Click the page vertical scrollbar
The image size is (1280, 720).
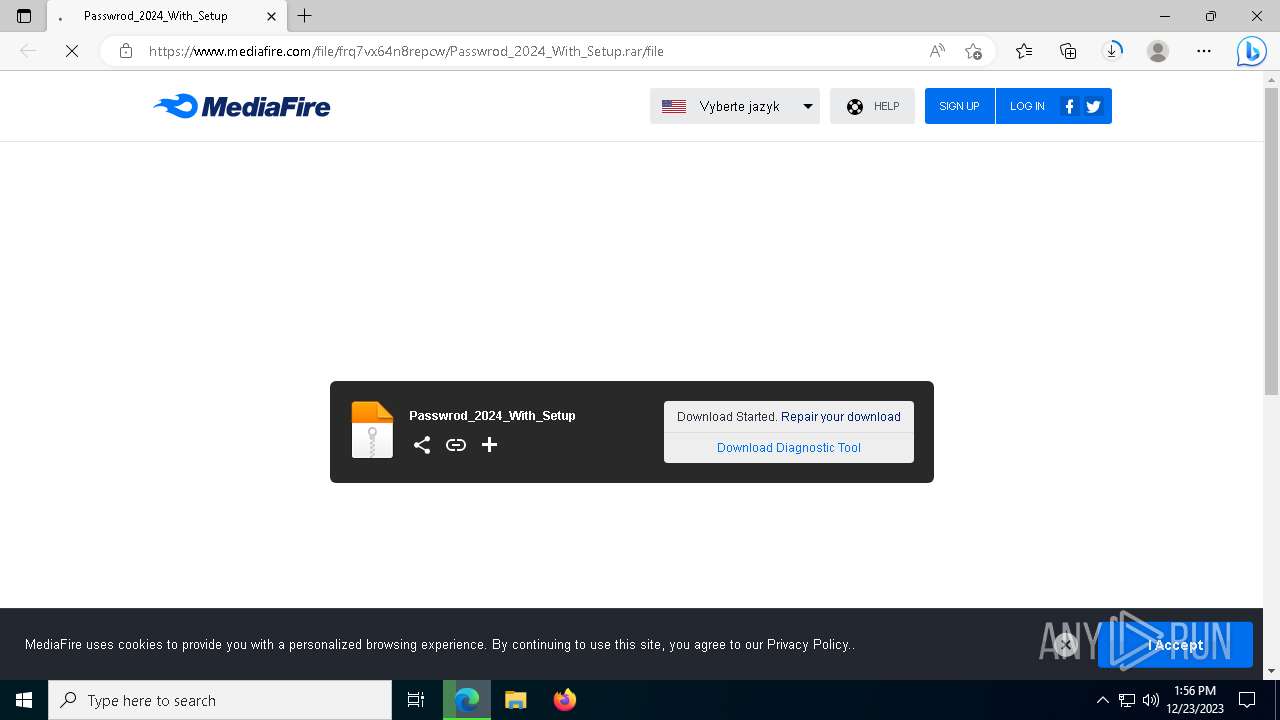(x=1271, y=240)
